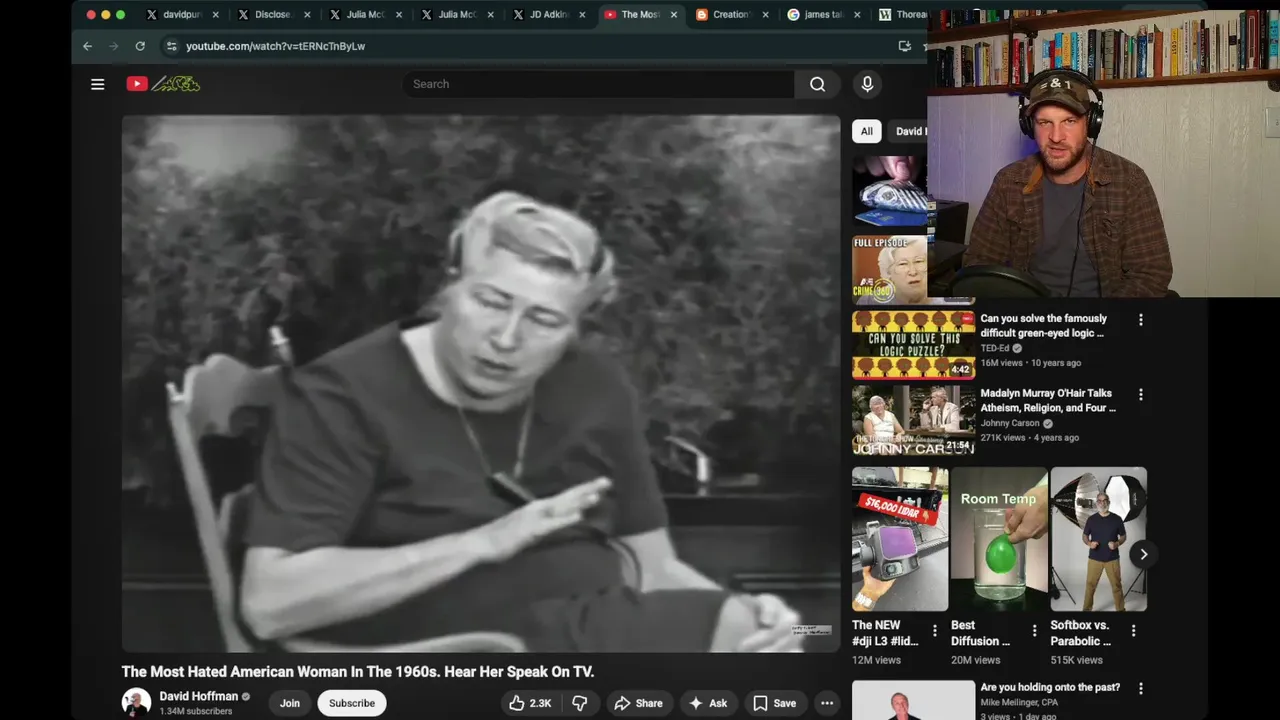1280x720 pixels.
Task: Open options for Best Diffusion short
Action: (x=1034, y=631)
